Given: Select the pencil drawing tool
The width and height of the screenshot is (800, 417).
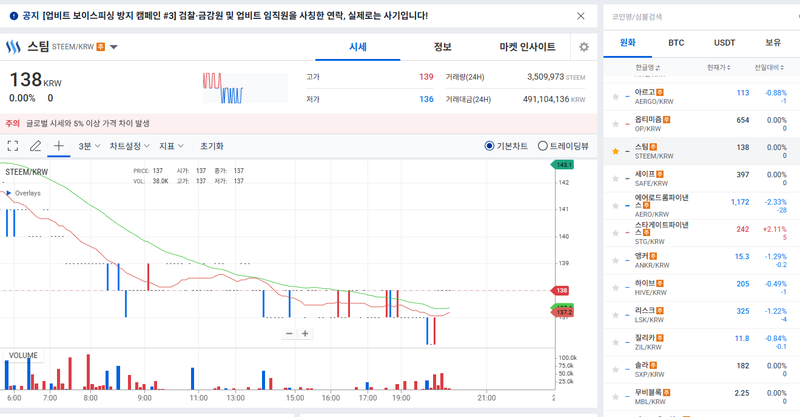Looking at the screenshot, I should [x=36, y=146].
